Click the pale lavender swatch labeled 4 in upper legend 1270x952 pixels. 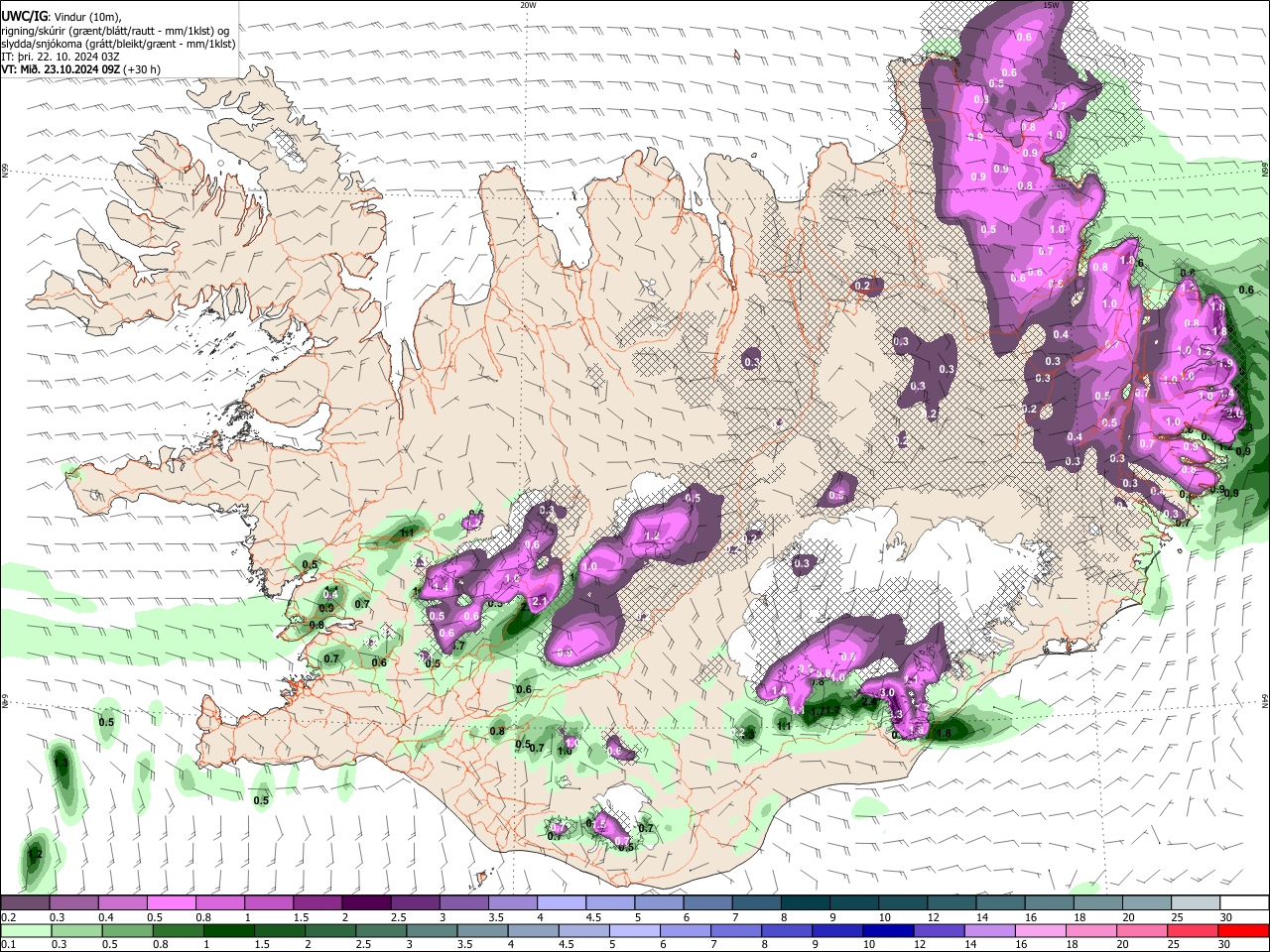[x=562, y=903]
